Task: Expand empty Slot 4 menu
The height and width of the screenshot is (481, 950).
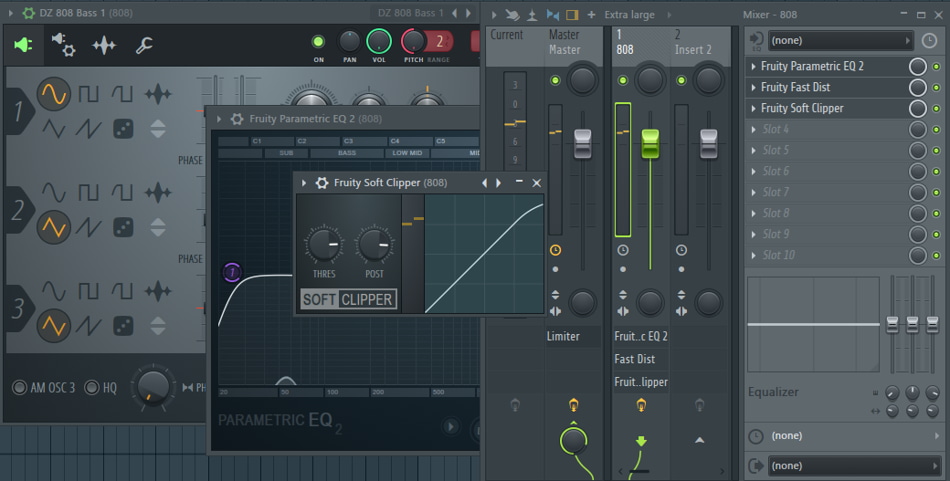Action: [x=753, y=130]
